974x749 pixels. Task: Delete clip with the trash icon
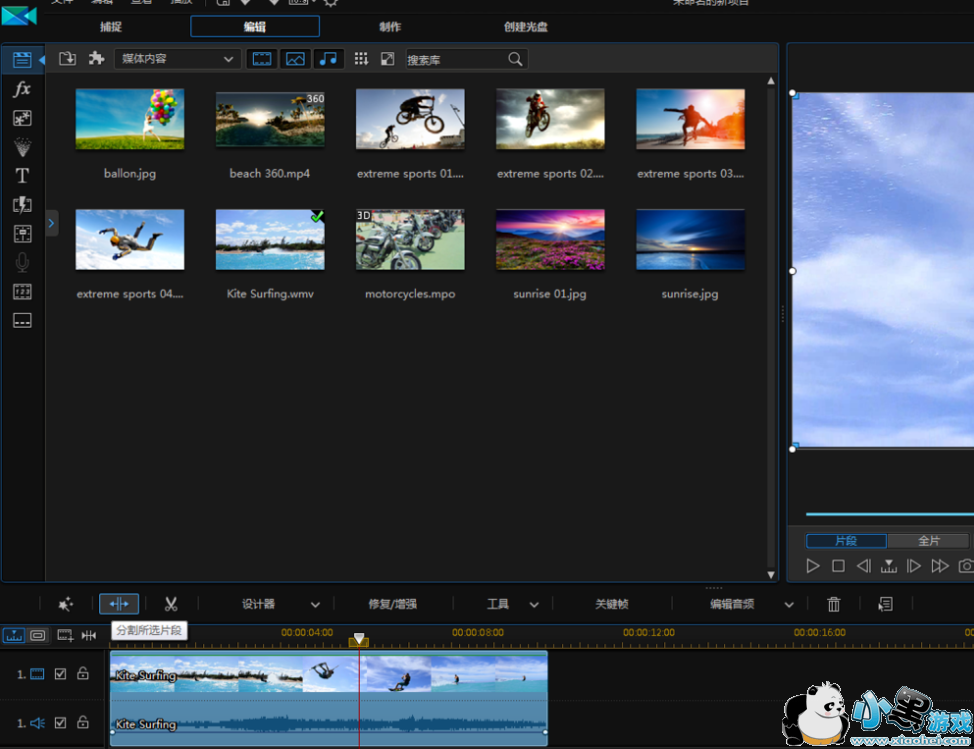tap(834, 604)
